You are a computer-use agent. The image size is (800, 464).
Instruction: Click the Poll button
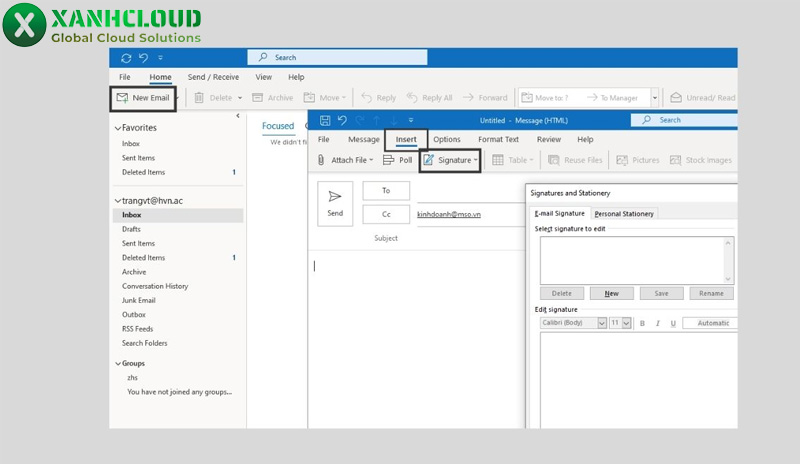coord(397,160)
